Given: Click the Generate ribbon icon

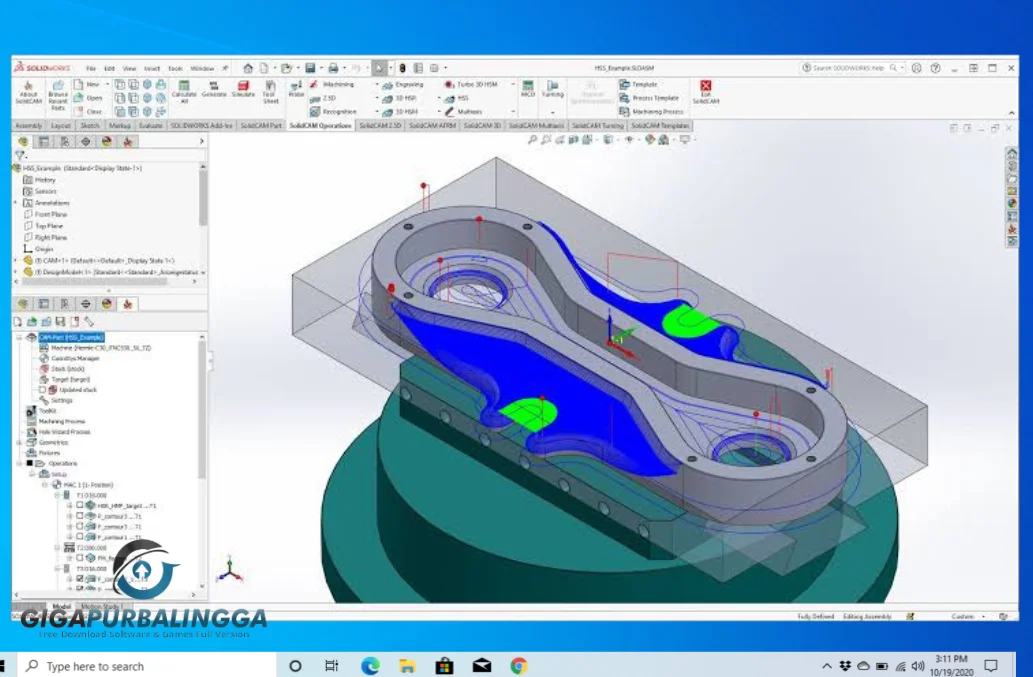Looking at the screenshot, I should [213, 90].
